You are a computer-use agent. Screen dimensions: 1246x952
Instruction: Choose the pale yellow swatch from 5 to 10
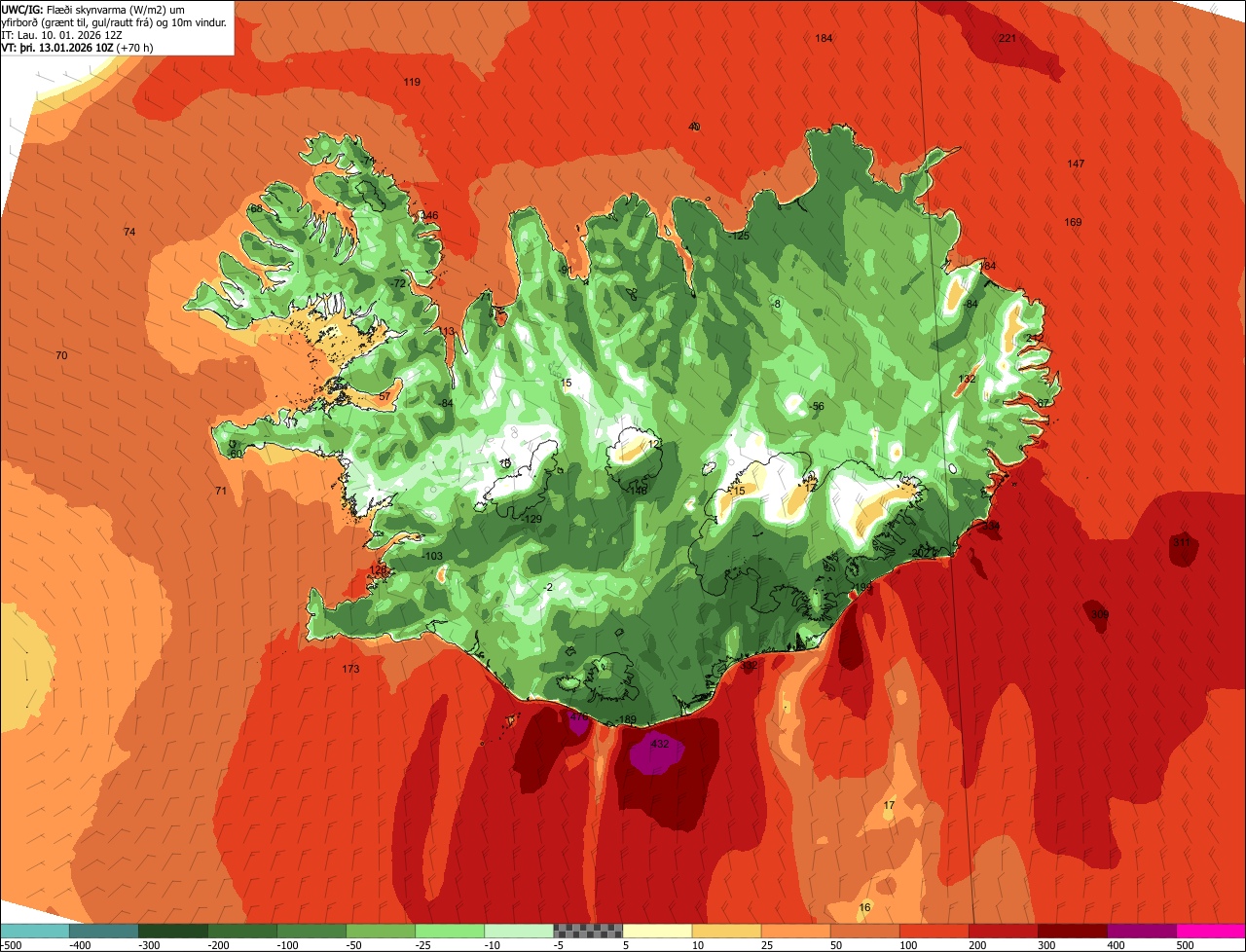pos(657,930)
